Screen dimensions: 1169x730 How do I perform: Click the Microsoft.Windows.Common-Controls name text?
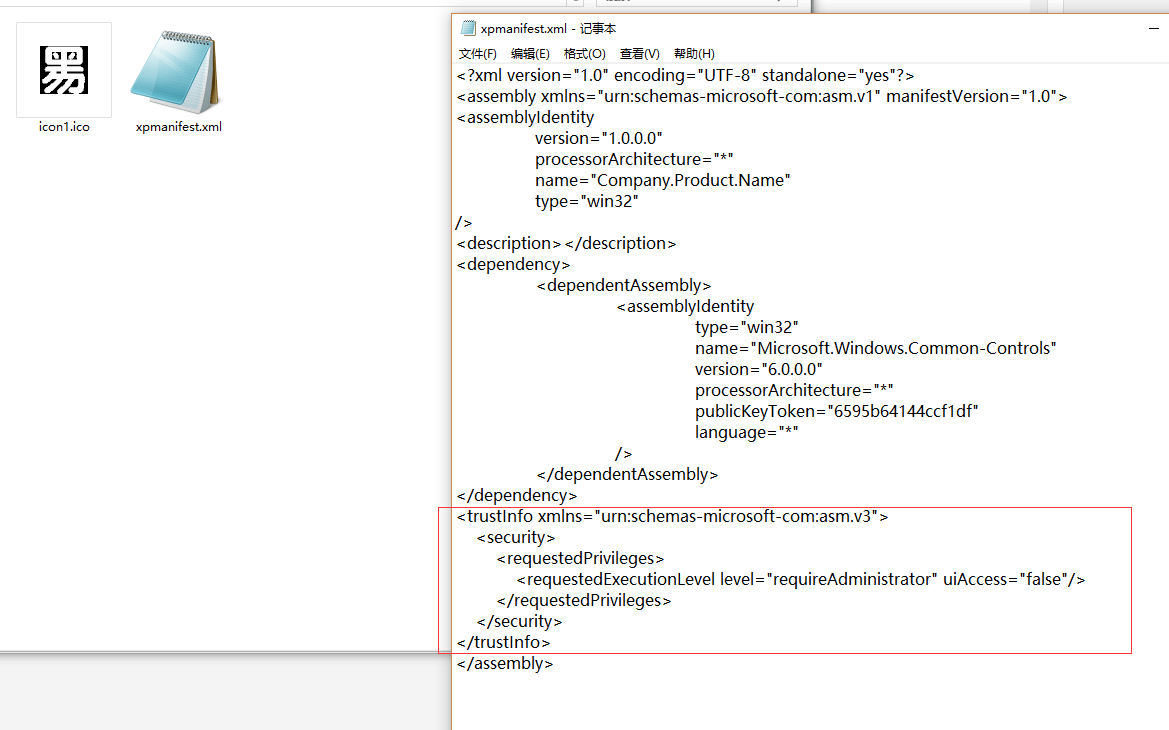[904, 348]
